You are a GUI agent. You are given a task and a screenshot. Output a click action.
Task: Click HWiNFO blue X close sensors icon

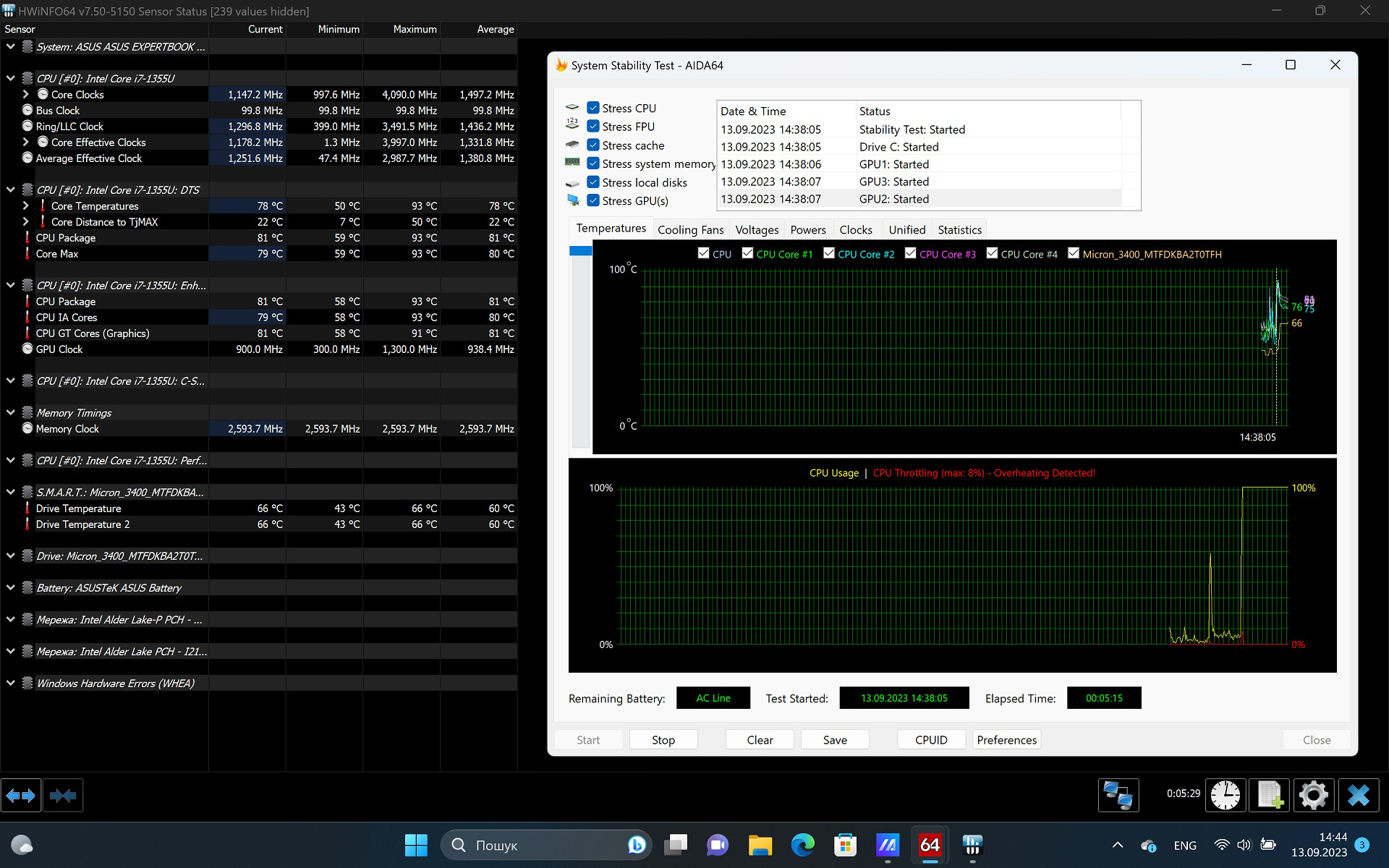(x=1358, y=796)
